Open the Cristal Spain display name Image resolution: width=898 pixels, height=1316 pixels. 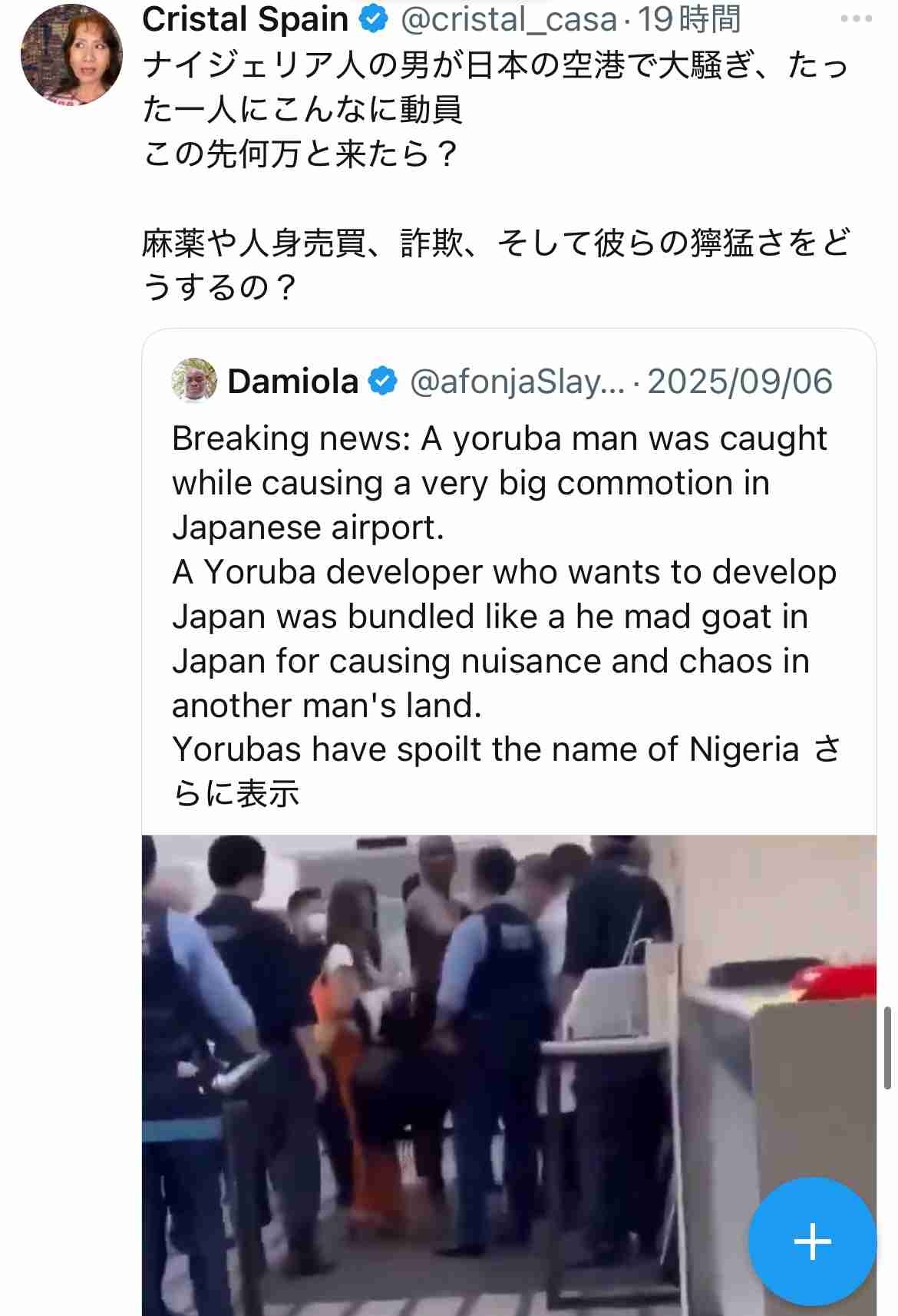(x=246, y=19)
